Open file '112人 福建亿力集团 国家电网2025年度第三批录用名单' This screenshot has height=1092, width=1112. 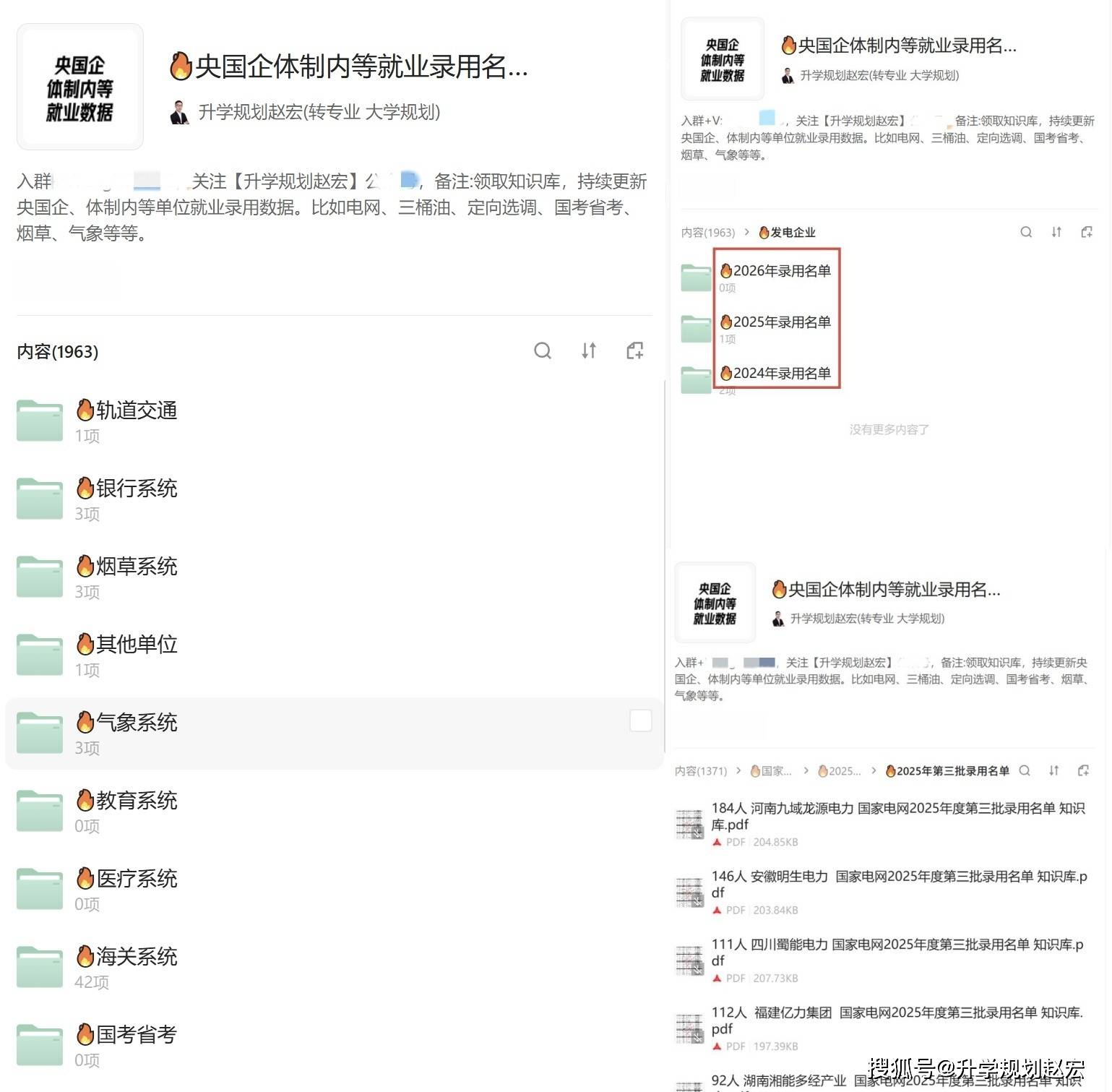897,1020
